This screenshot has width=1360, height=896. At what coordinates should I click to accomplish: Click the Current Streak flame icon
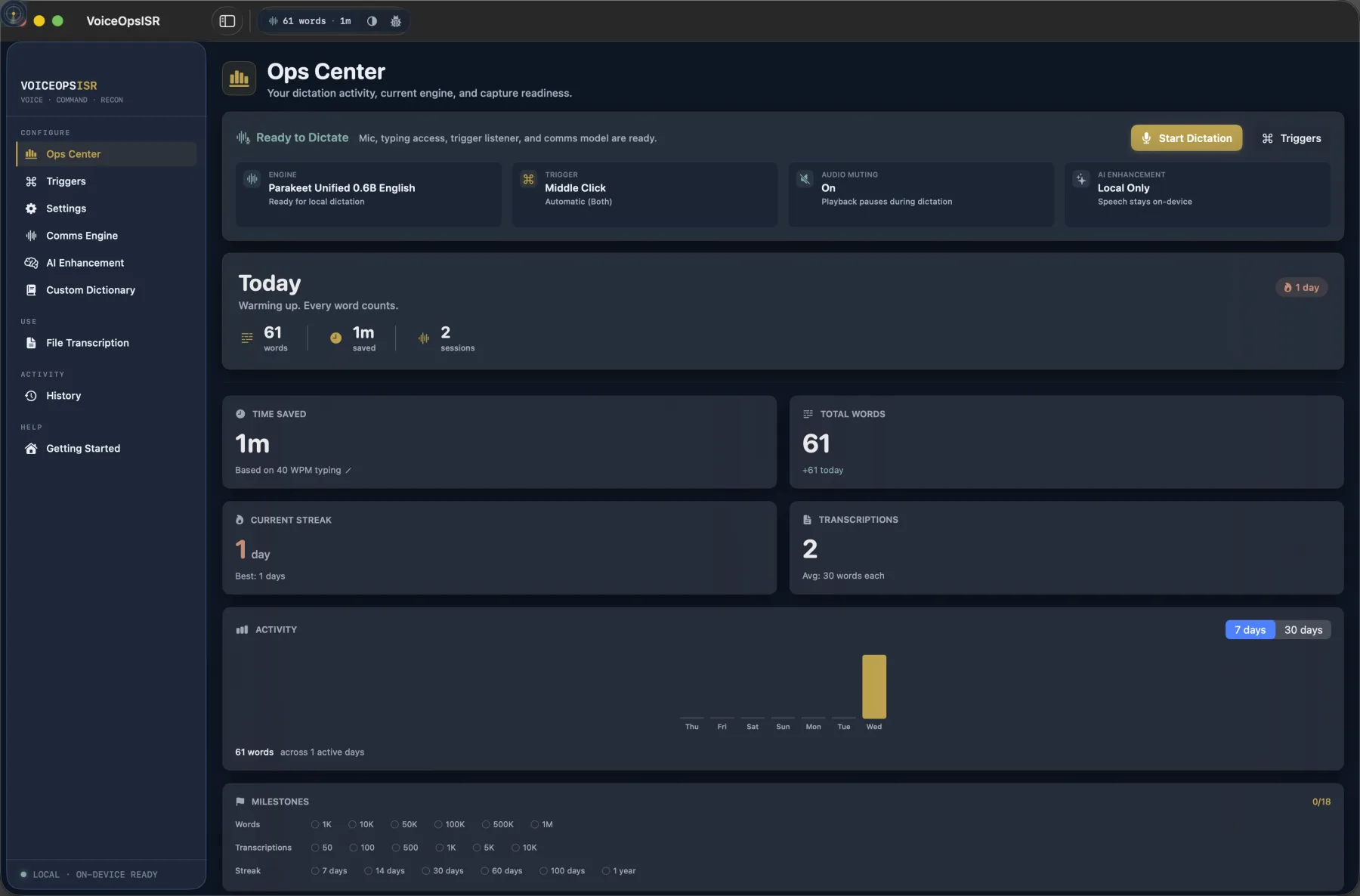[x=240, y=520]
